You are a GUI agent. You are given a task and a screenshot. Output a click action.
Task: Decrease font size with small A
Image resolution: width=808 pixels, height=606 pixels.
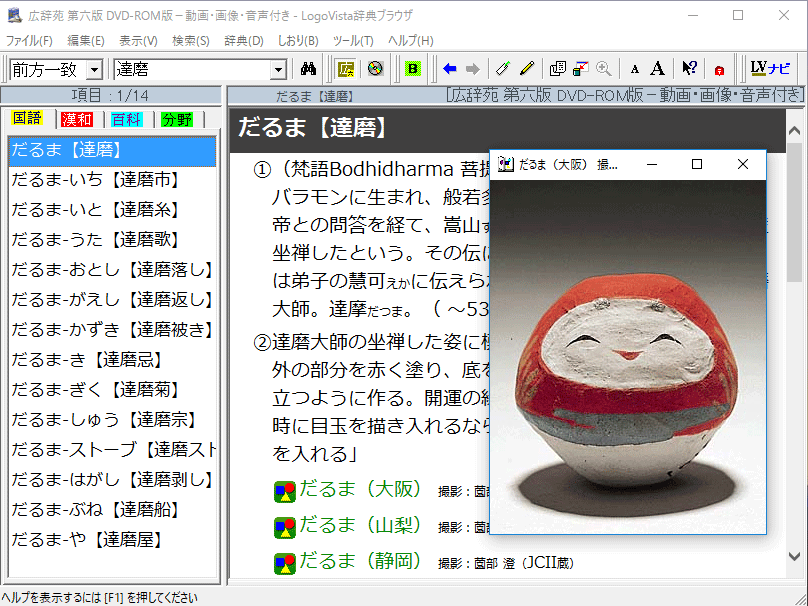[x=635, y=70]
